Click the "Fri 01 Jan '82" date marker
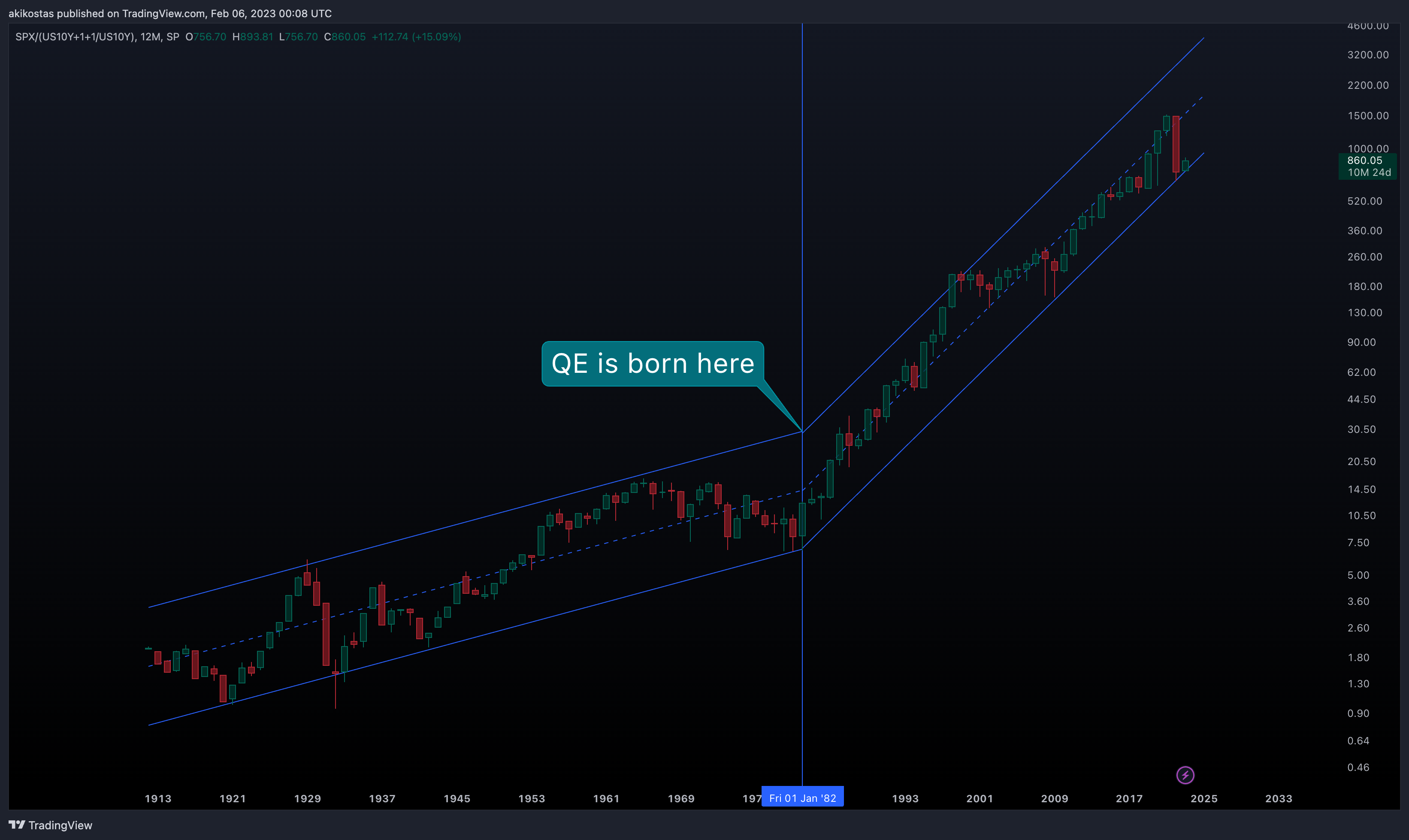The width and height of the screenshot is (1409, 840). coord(802,798)
